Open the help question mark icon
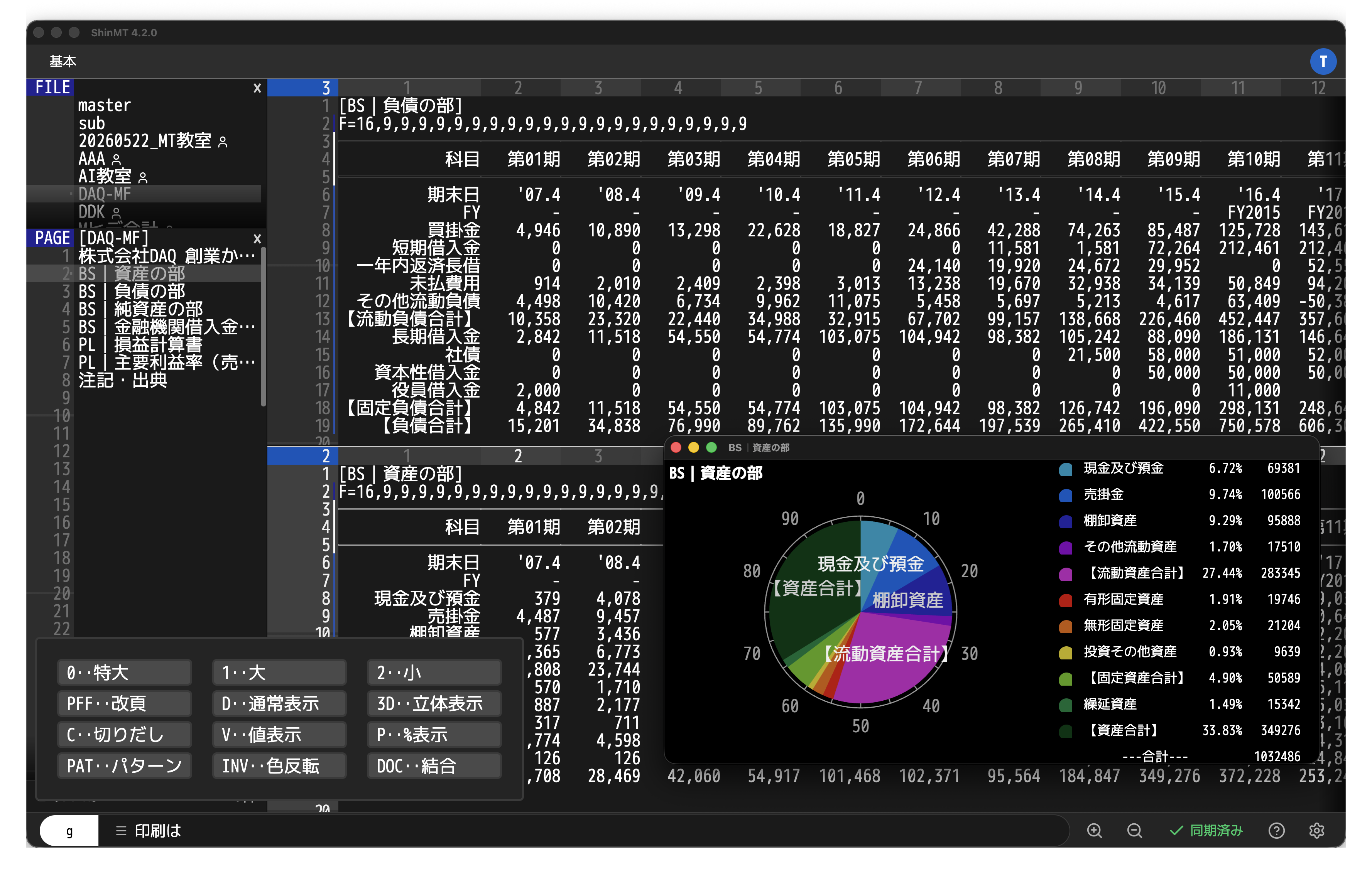 [1276, 830]
